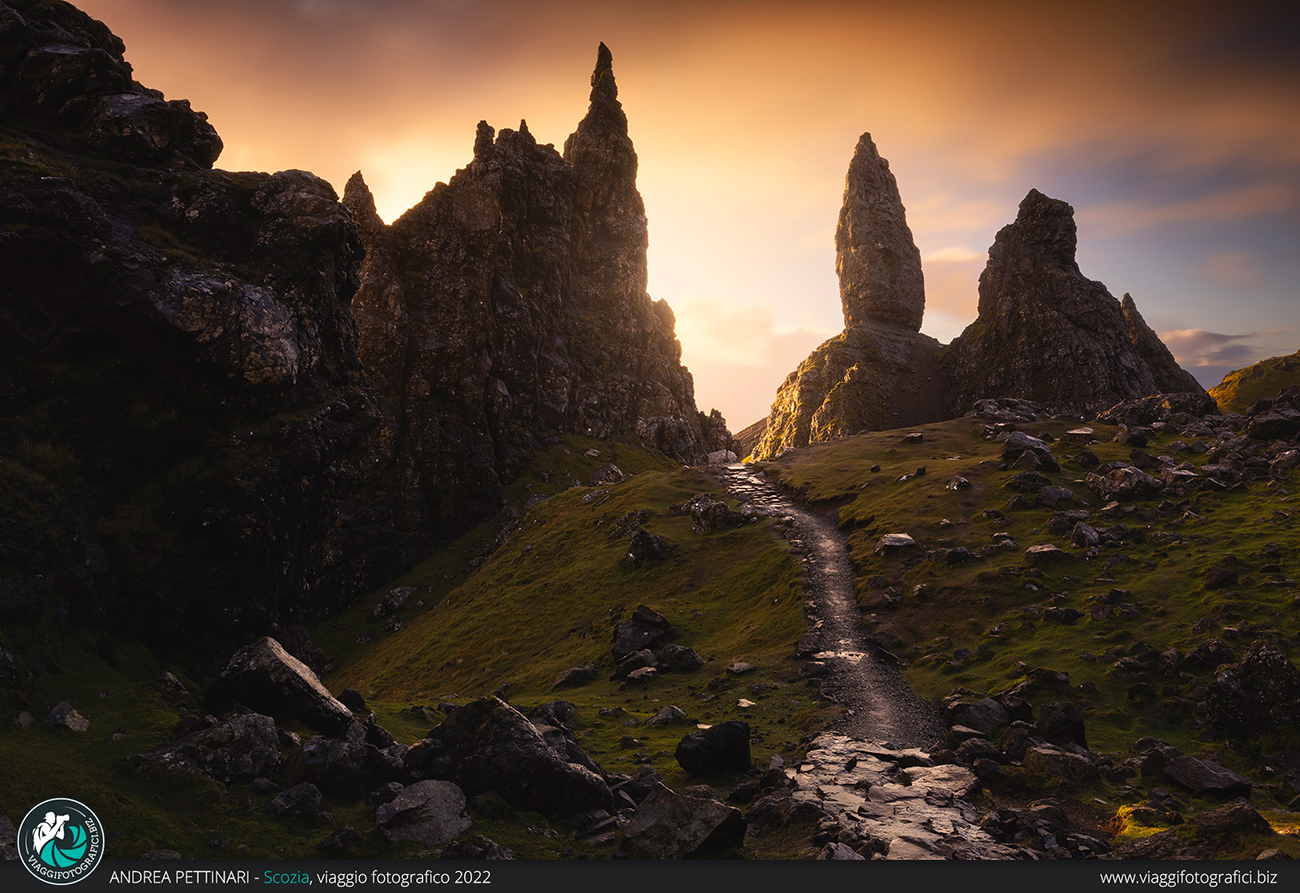Click the dark boulder left of the stone path

pyautogui.click(x=713, y=747)
